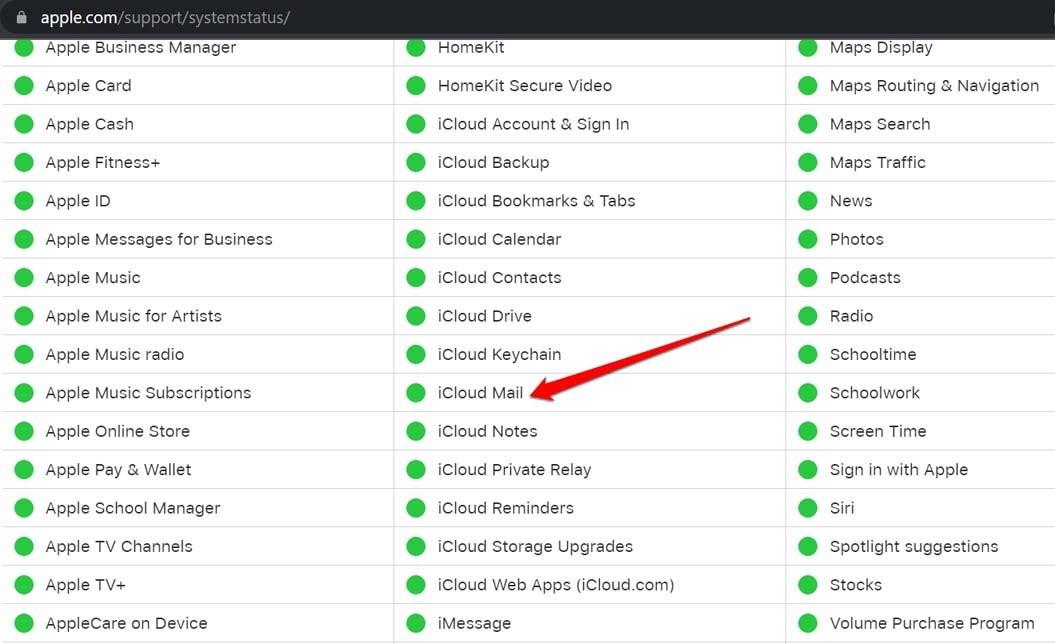Select the Apple Pay & Wallet entry
1055x644 pixels.
[x=118, y=470]
